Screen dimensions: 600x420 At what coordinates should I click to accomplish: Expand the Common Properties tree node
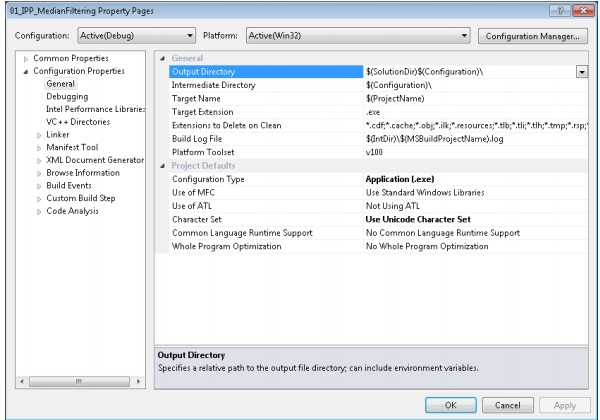(26, 60)
